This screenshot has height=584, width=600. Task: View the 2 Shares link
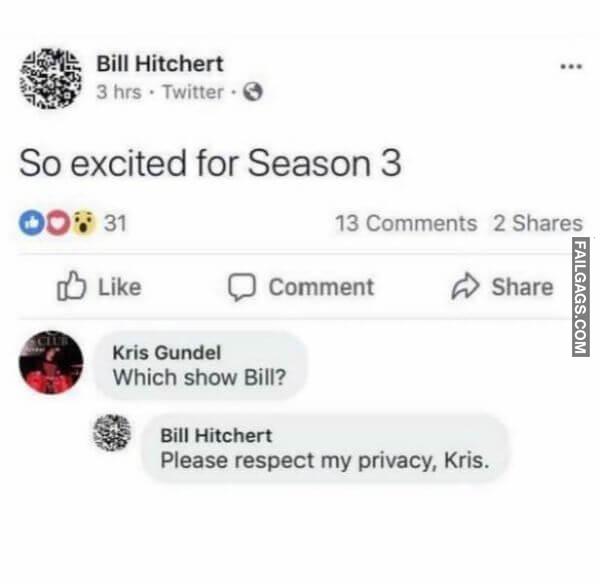538,223
